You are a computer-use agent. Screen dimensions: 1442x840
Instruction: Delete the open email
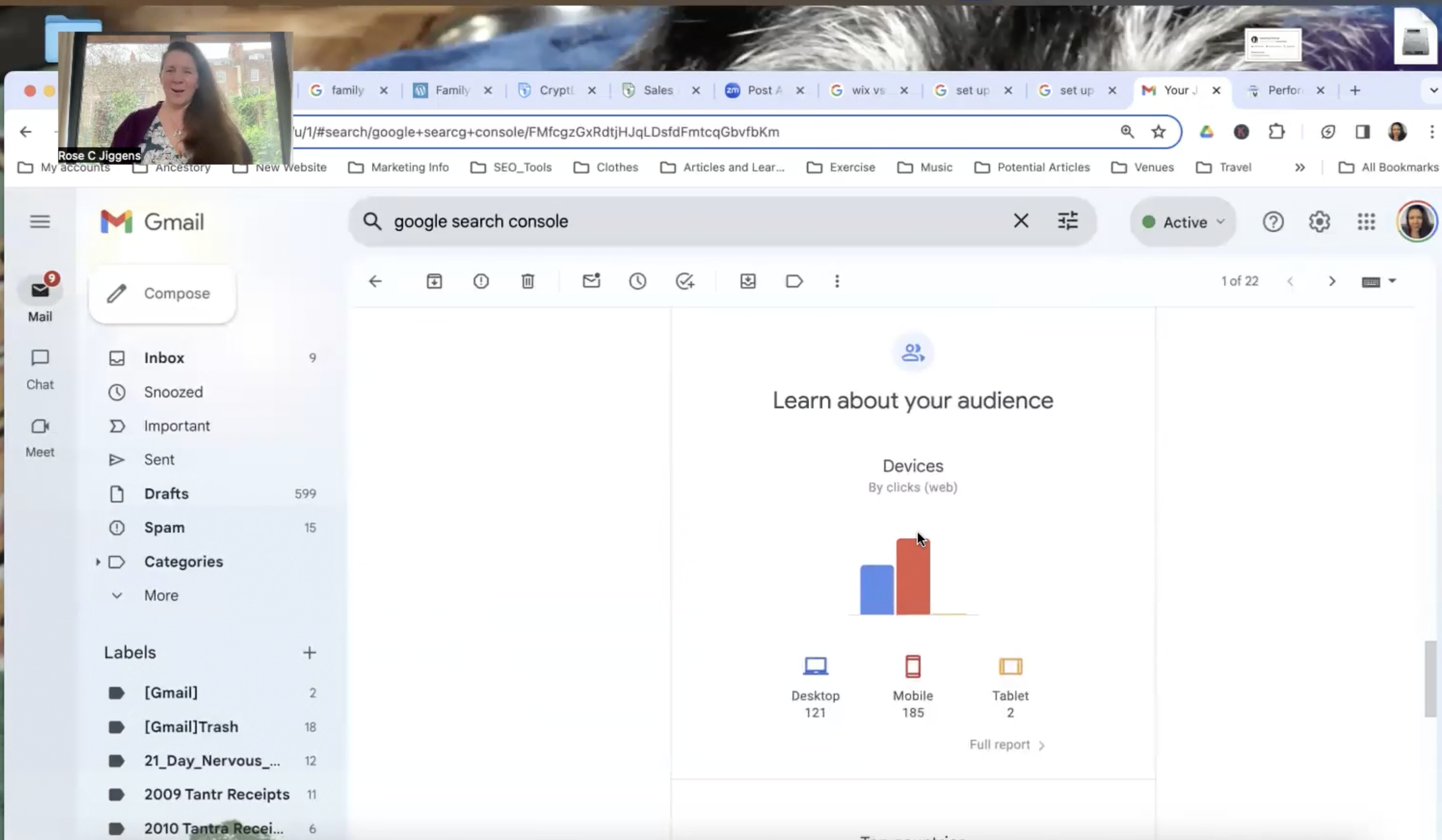[x=527, y=281]
